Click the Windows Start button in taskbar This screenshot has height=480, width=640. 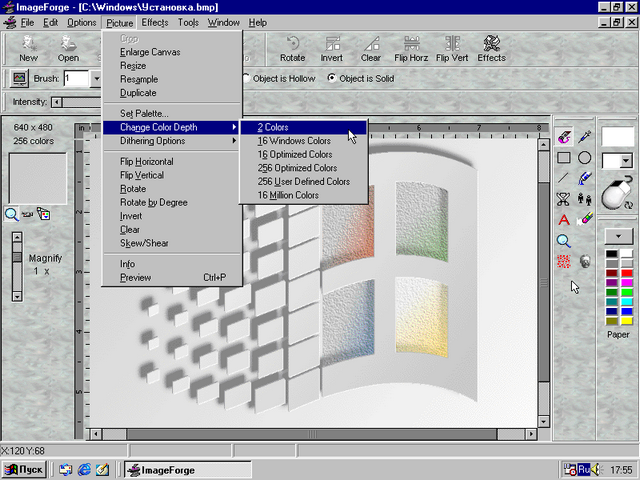(x=25, y=469)
